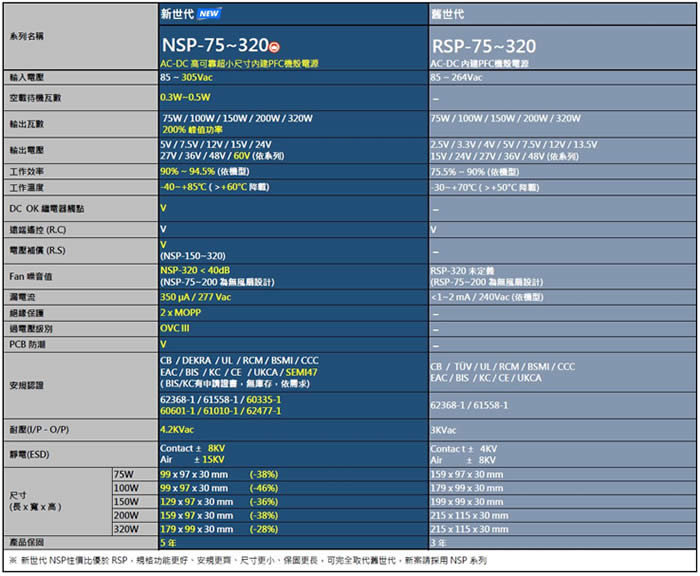700x576 pixels.
Task: Click the 0.3W~0.5W standby power value
Action: click(185, 97)
